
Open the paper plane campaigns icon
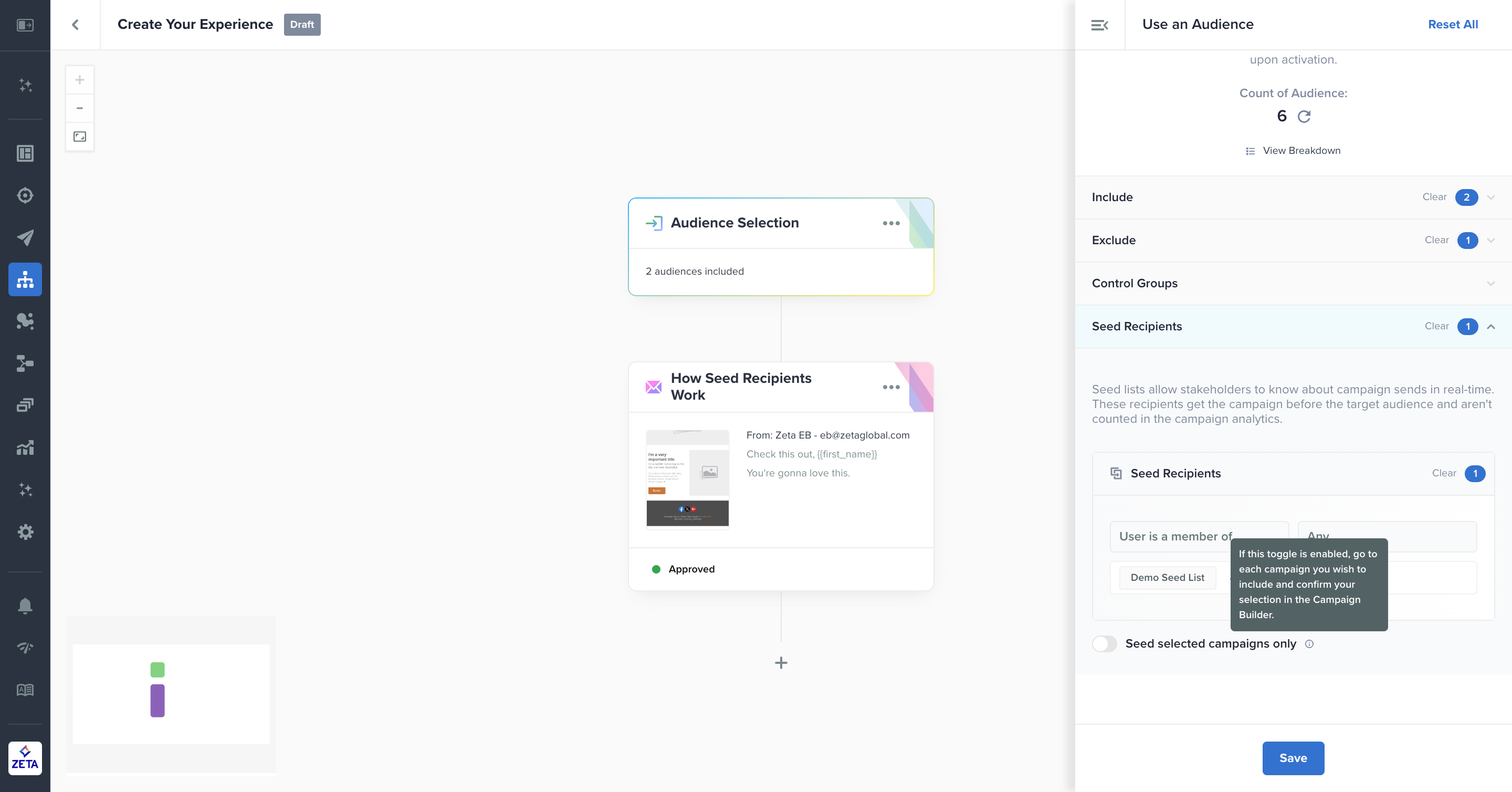coord(25,237)
